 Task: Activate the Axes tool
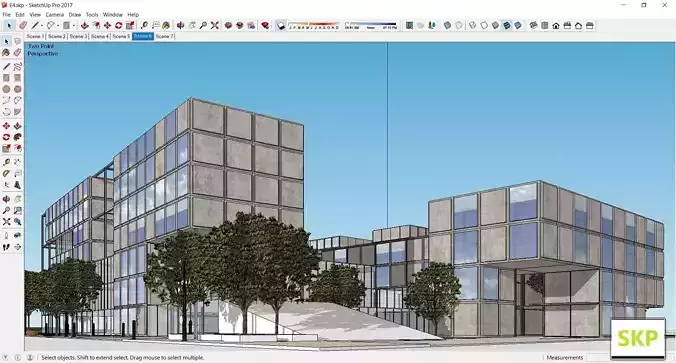pyautogui.click(x=6, y=185)
